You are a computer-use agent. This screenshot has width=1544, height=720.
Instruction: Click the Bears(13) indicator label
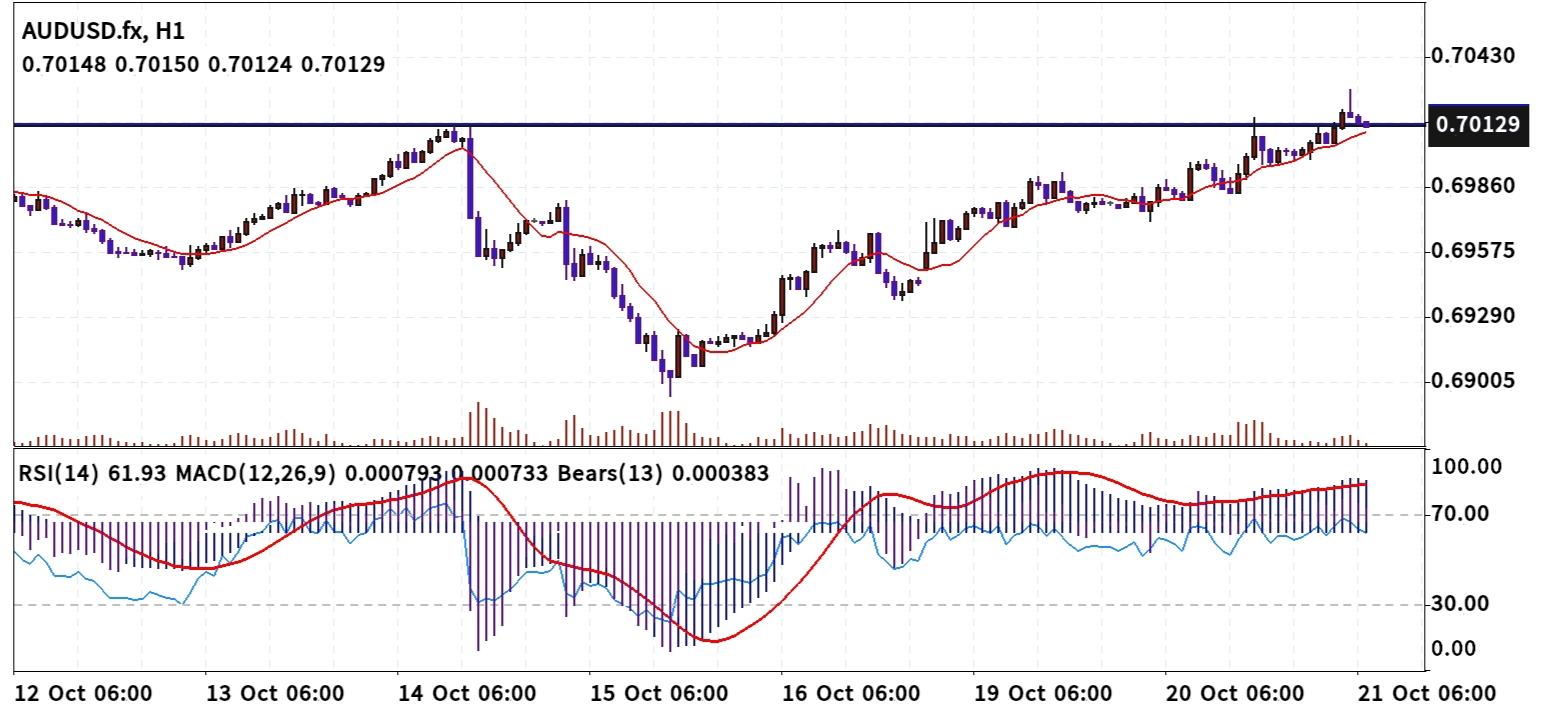[609, 474]
